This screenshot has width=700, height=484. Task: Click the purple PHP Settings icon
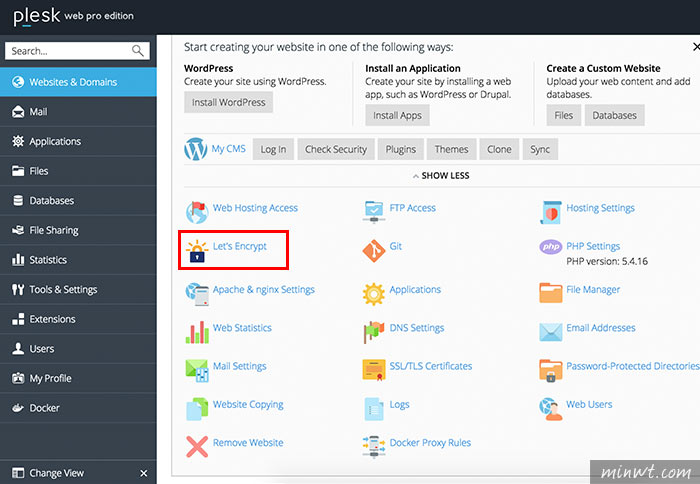[x=550, y=246]
